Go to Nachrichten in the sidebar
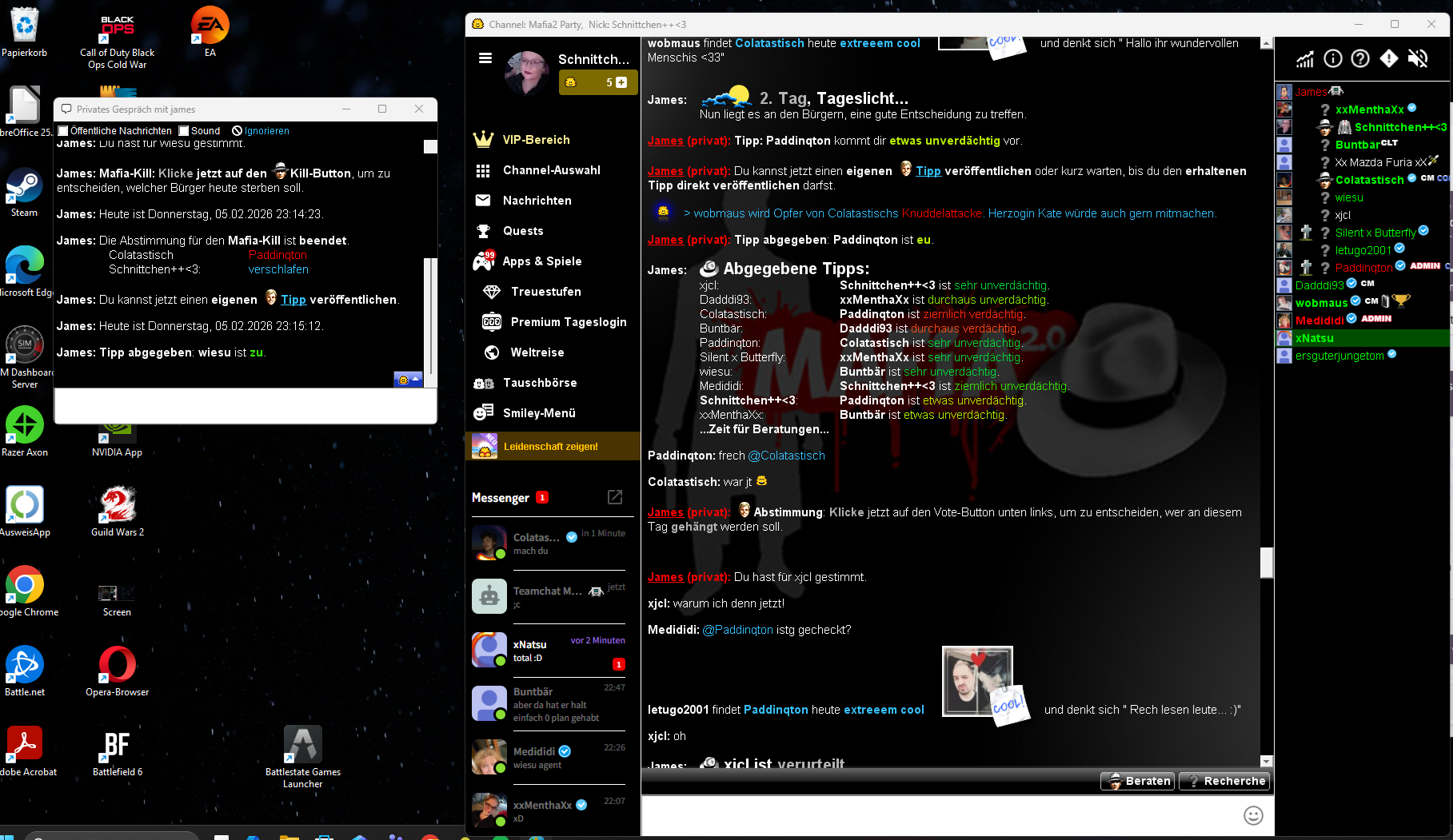 [x=537, y=201]
